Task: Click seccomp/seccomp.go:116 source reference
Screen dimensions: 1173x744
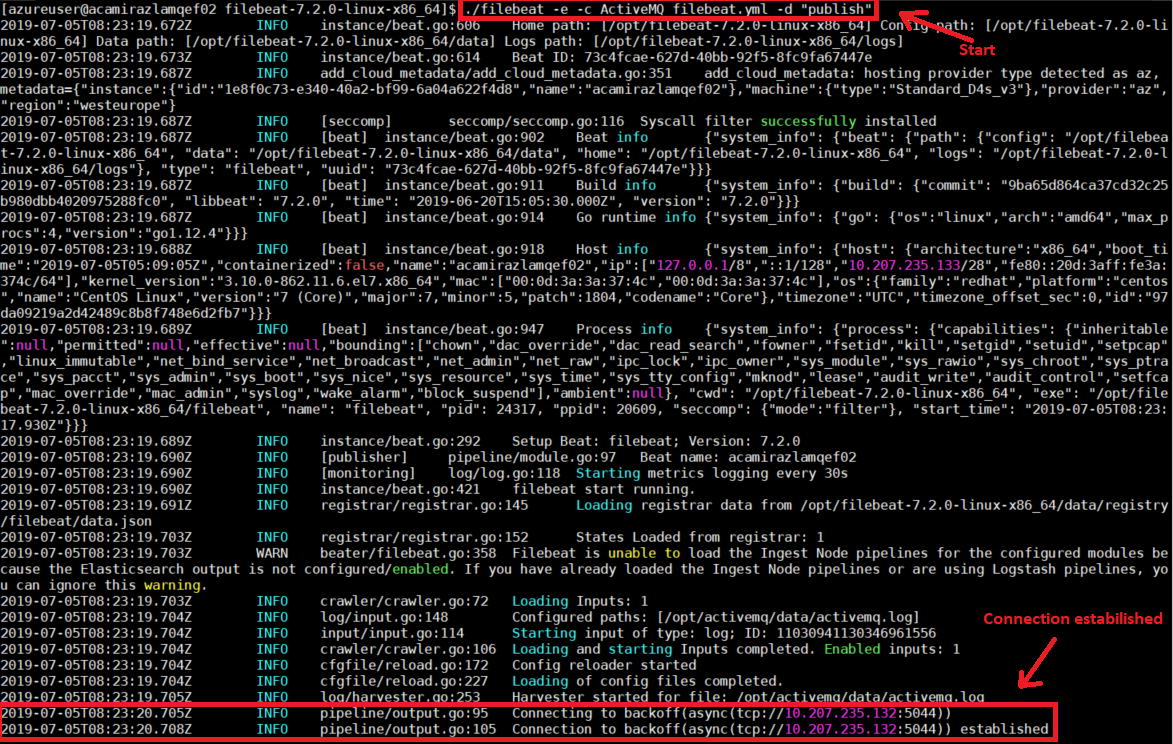Action: (x=536, y=121)
